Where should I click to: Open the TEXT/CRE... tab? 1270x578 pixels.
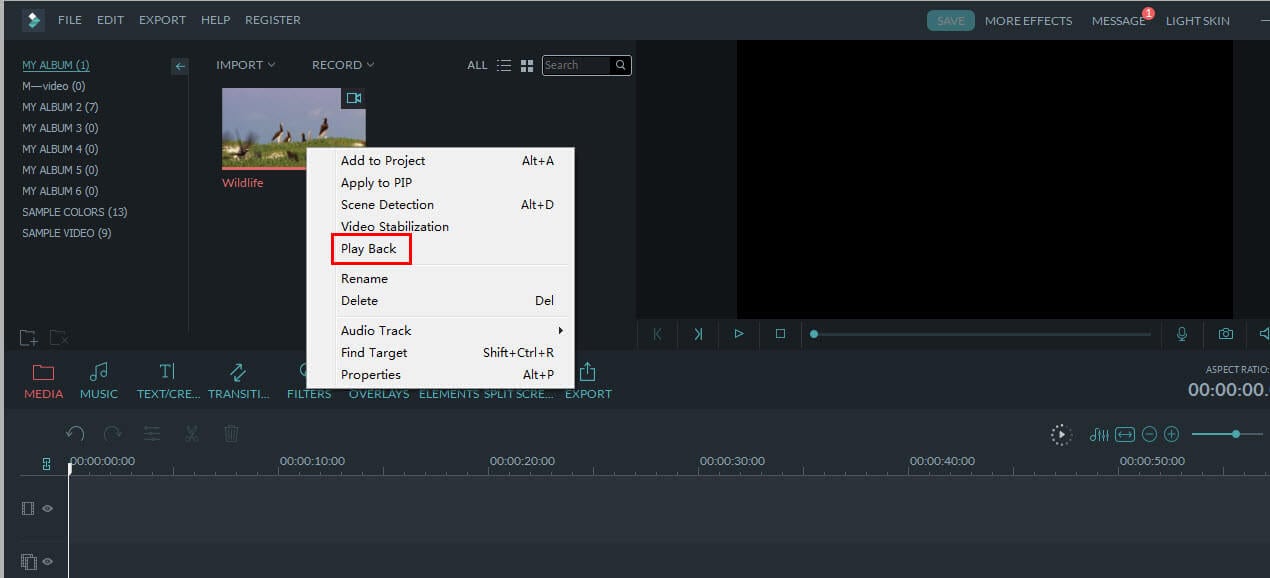(168, 381)
